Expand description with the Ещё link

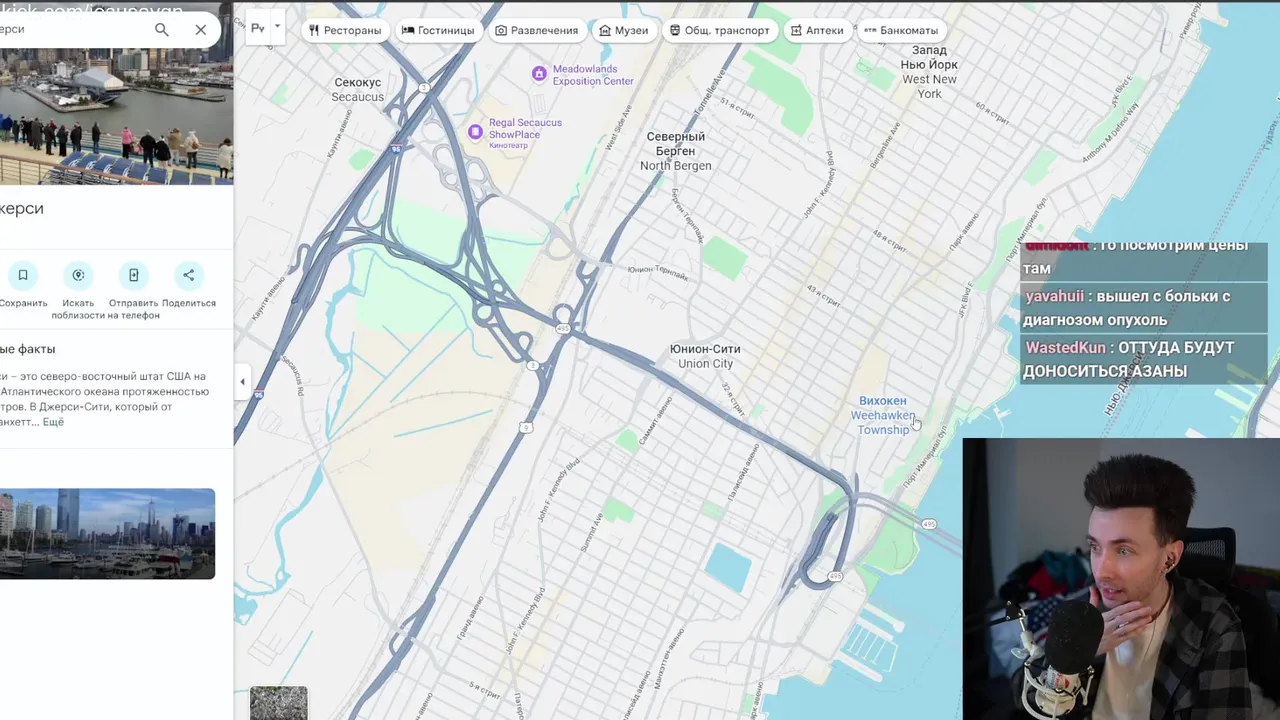pyautogui.click(x=53, y=422)
